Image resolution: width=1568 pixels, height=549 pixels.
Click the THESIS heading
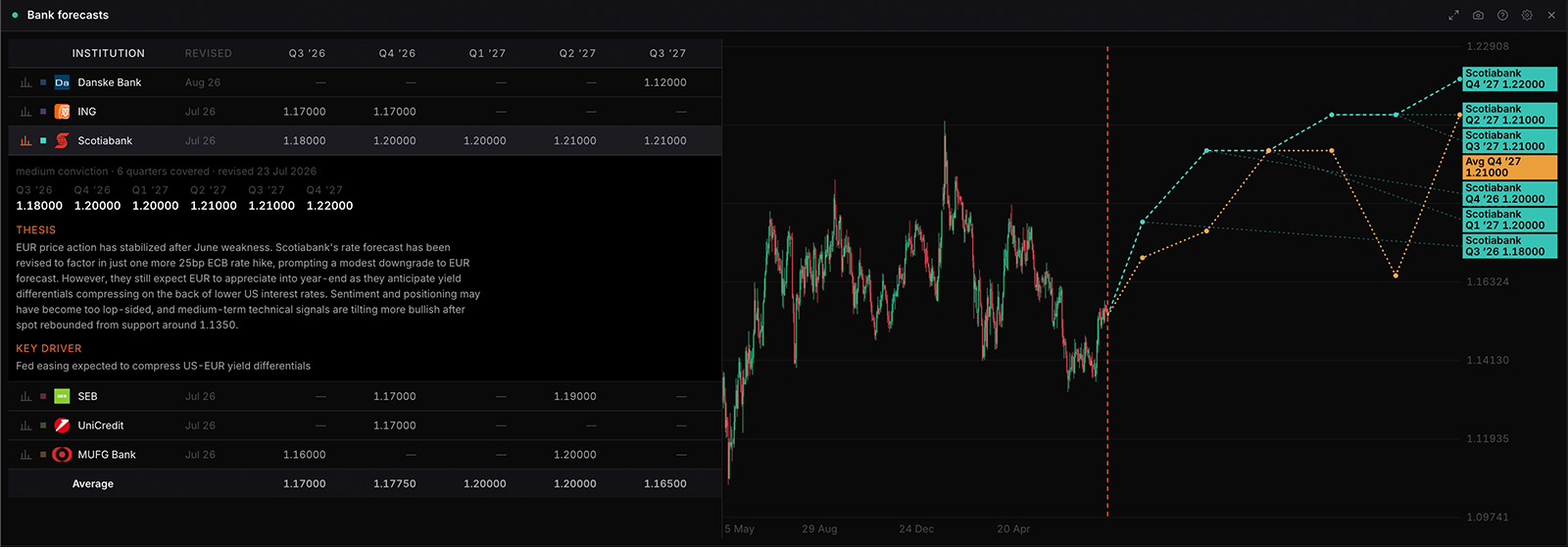coord(36,230)
